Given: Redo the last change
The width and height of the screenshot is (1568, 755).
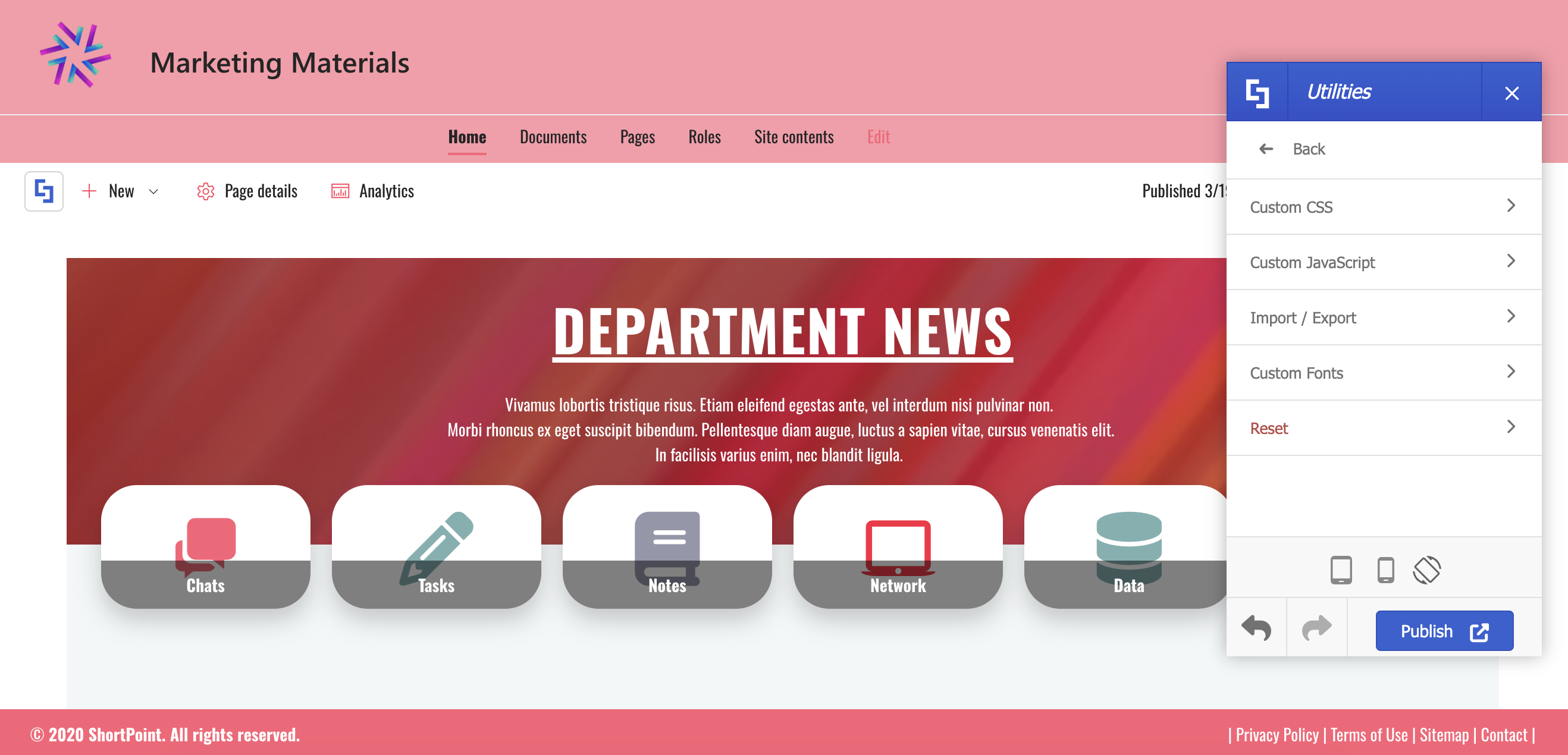Looking at the screenshot, I should click(1316, 628).
